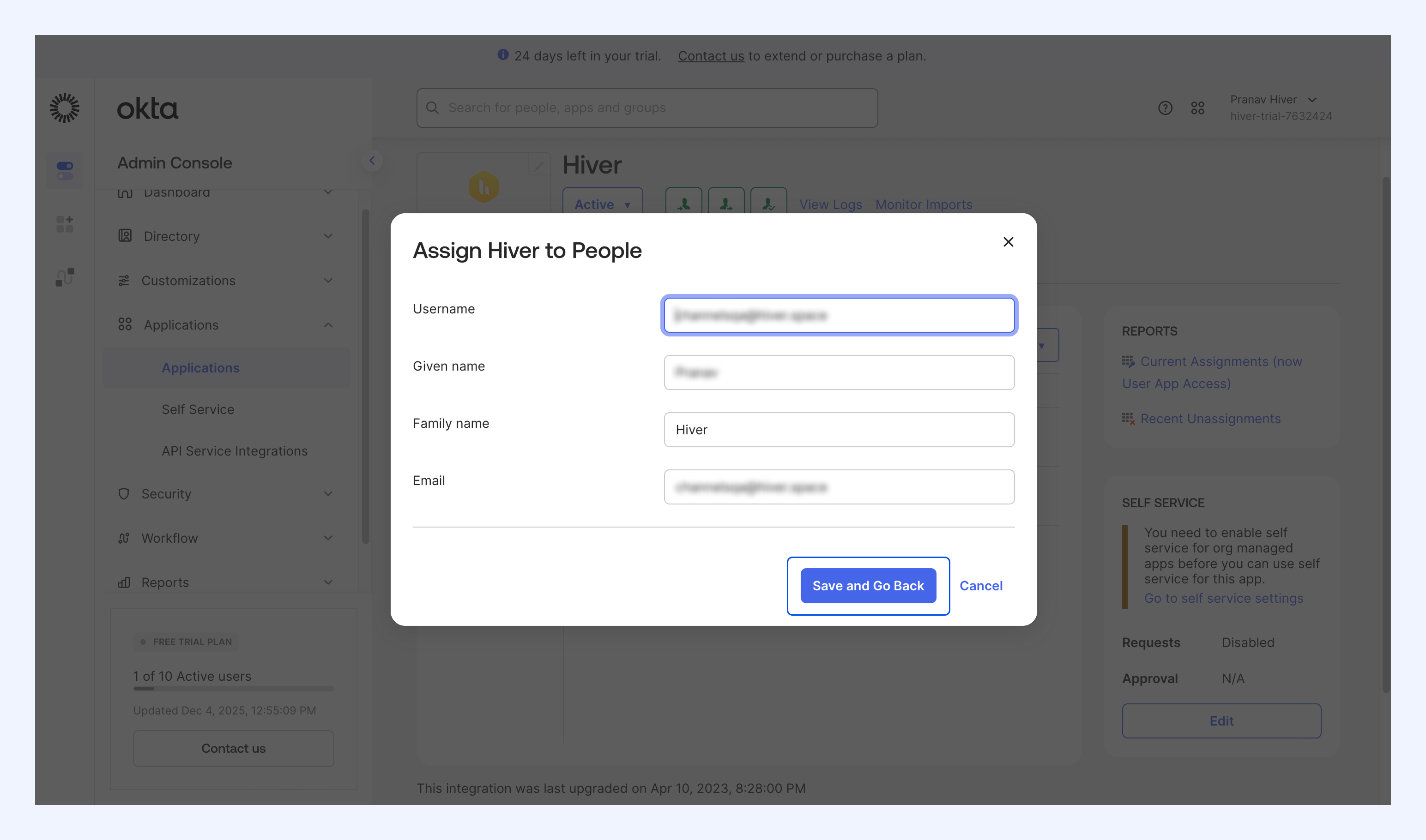Close the Assign Hiver to People dialog
The width and height of the screenshot is (1426, 840).
click(x=1008, y=242)
